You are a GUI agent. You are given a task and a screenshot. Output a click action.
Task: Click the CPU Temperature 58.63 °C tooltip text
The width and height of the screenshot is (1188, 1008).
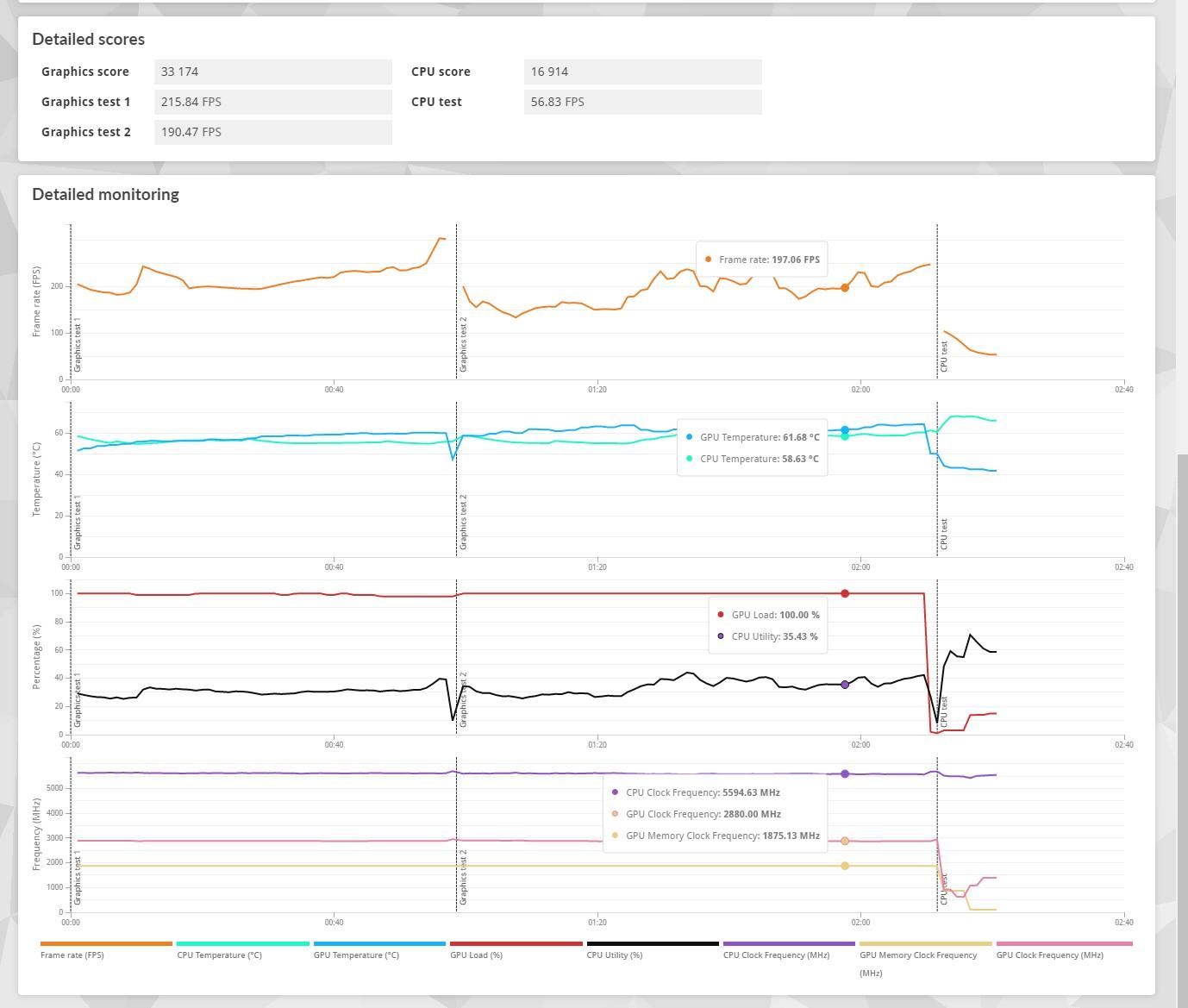coord(760,459)
